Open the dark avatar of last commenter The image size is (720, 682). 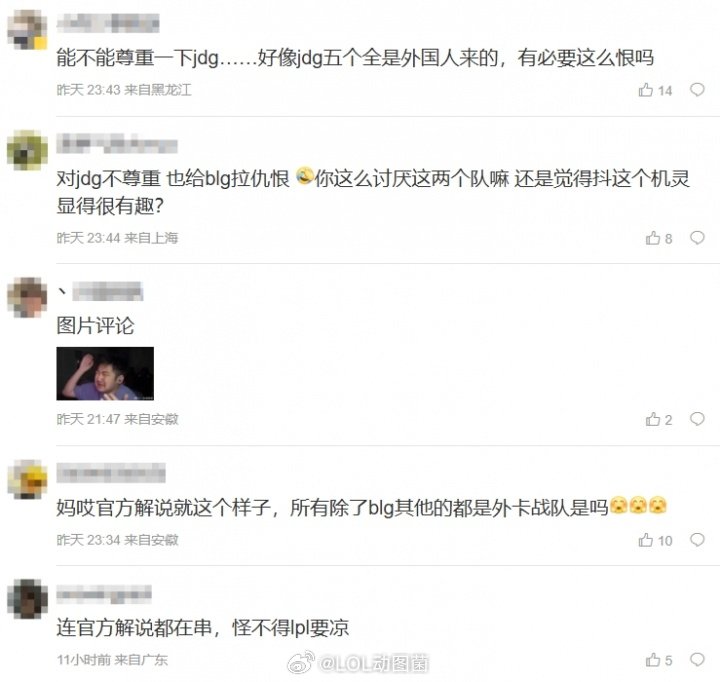[27, 599]
